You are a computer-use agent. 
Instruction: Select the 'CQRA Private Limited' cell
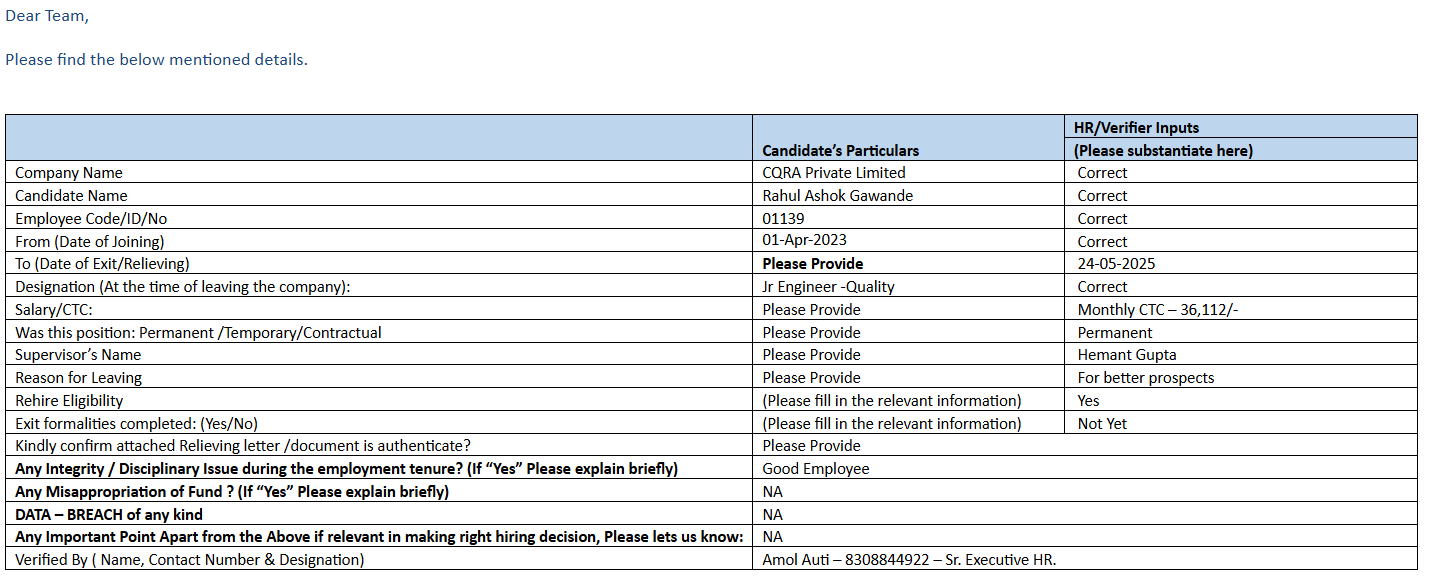(x=833, y=173)
